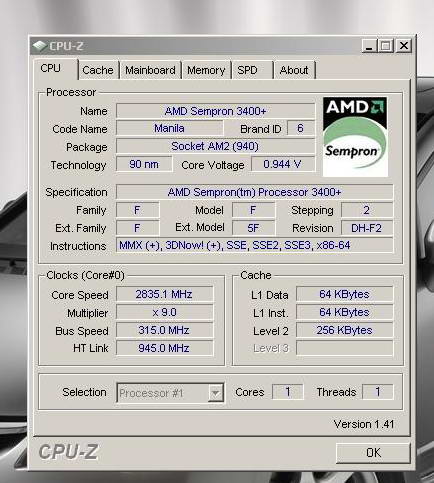Open the Mainboard tab
Viewport: 434px width, 483px height.
[x=150, y=70]
